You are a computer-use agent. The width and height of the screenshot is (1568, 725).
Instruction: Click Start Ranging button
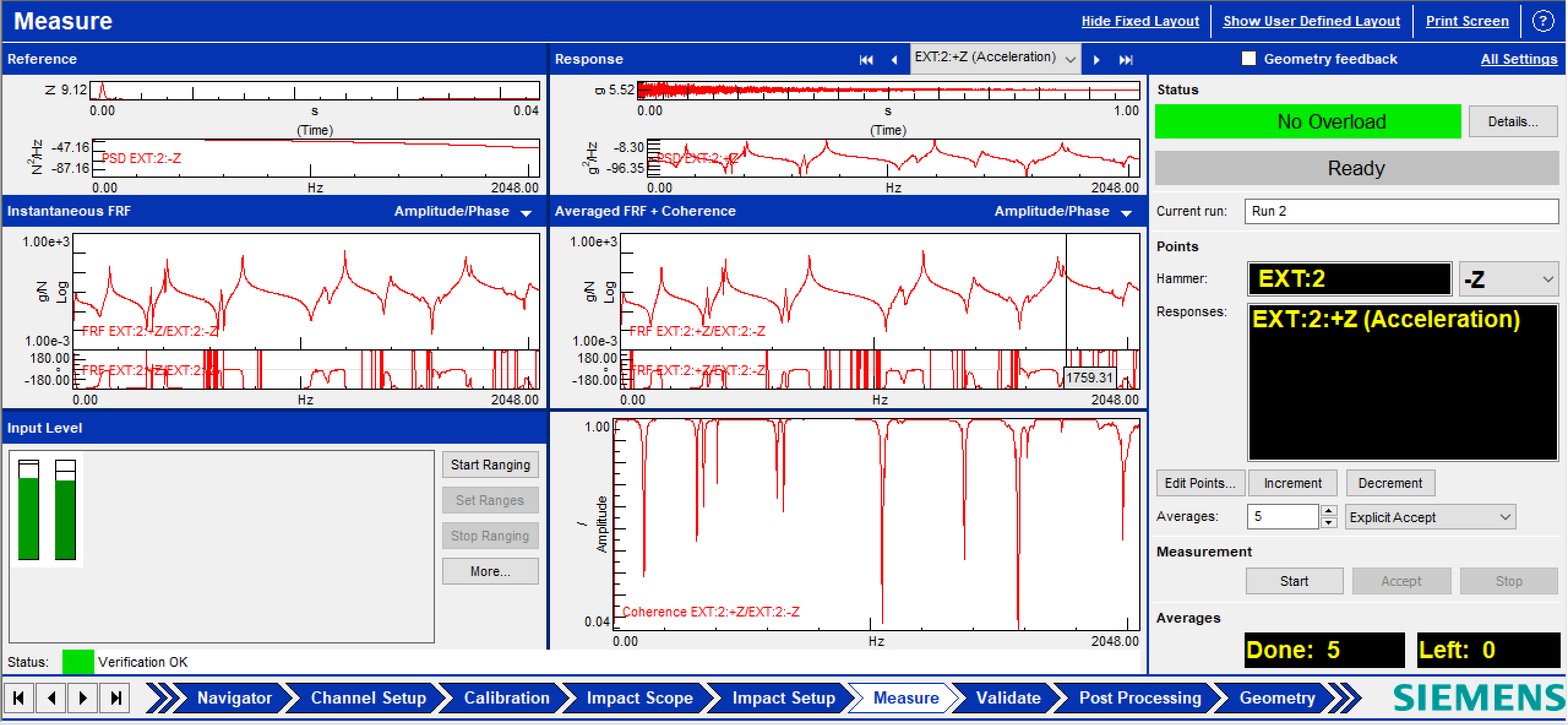490,465
